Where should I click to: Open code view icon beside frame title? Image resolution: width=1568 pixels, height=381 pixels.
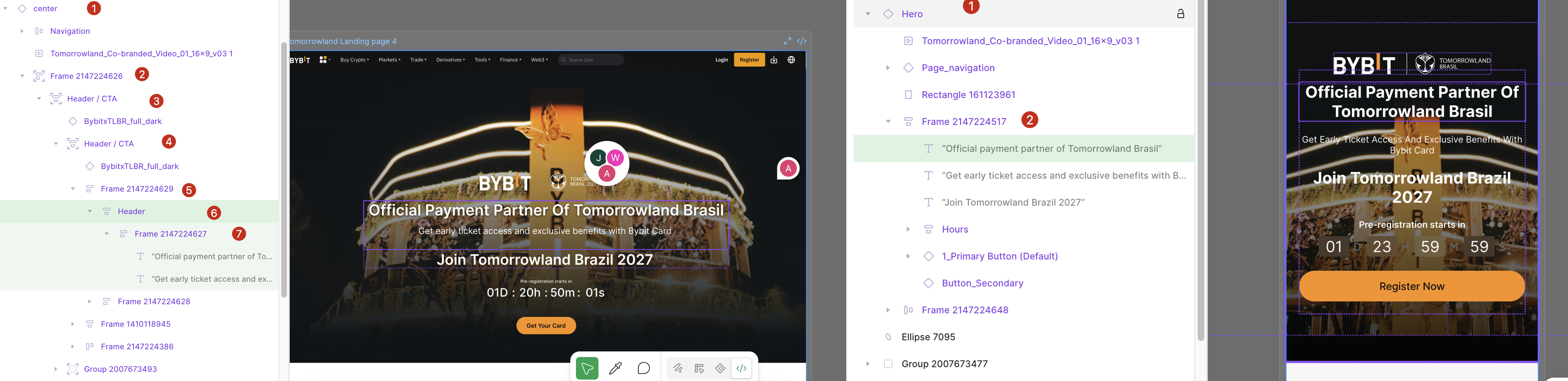point(802,41)
